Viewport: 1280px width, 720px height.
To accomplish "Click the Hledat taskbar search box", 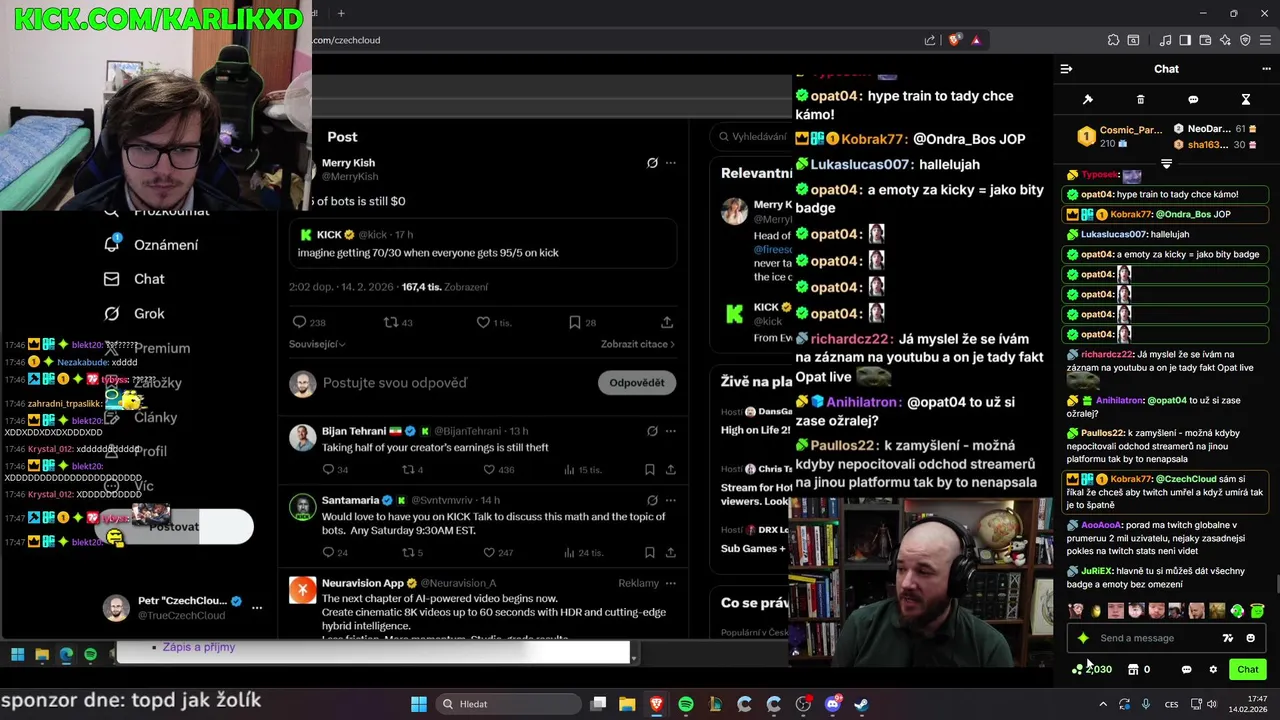I will click(x=507, y=704).
